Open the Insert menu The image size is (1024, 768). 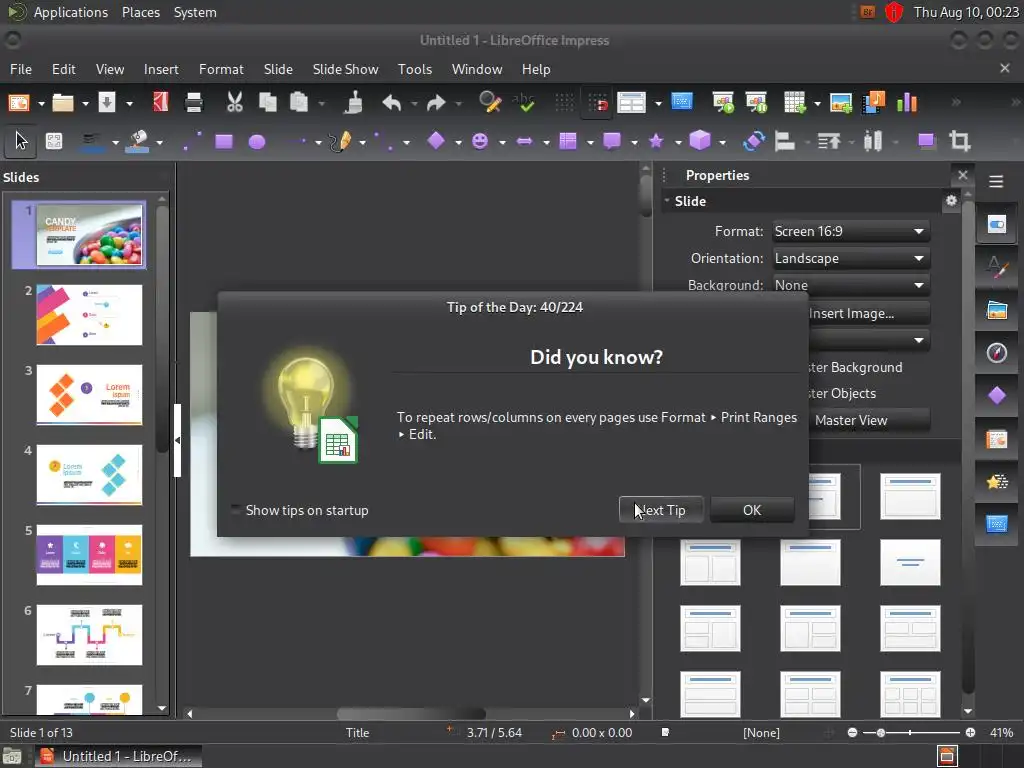click(161, 69)
